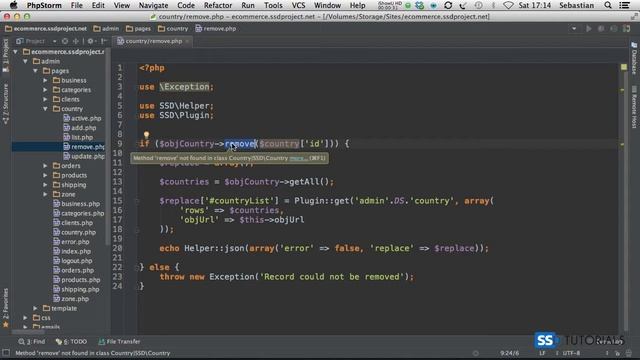The height and width of the screenshot is (360, 640).
Task: Click the country breadcrumb folder
Action: [173, 29]
